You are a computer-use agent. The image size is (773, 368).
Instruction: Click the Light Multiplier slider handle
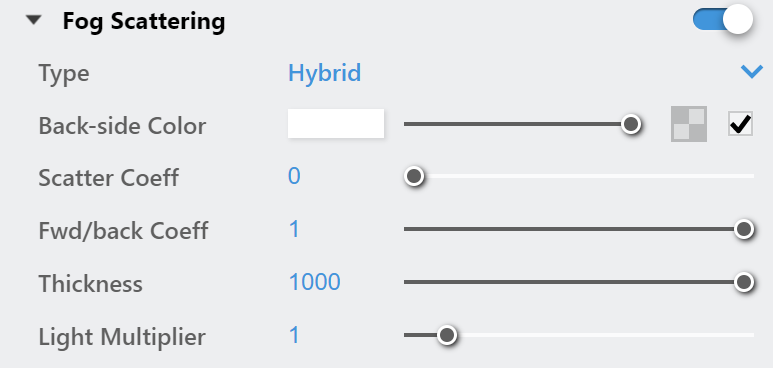point(447,335)
